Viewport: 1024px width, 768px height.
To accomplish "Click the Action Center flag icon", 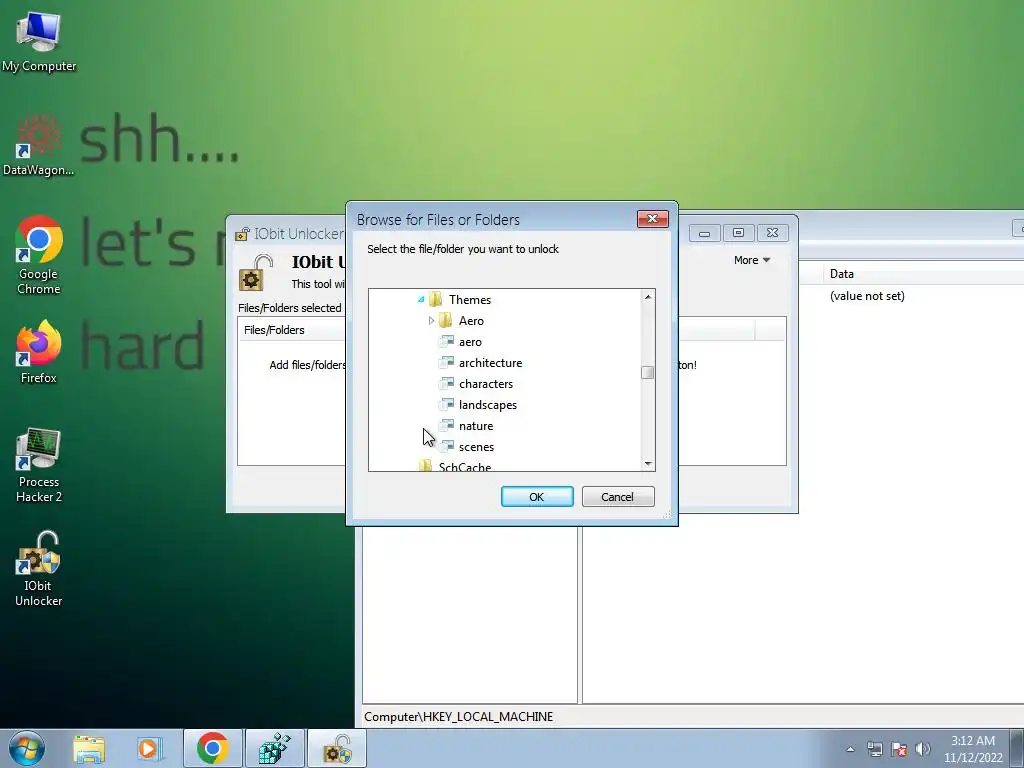I will point(899,749).
